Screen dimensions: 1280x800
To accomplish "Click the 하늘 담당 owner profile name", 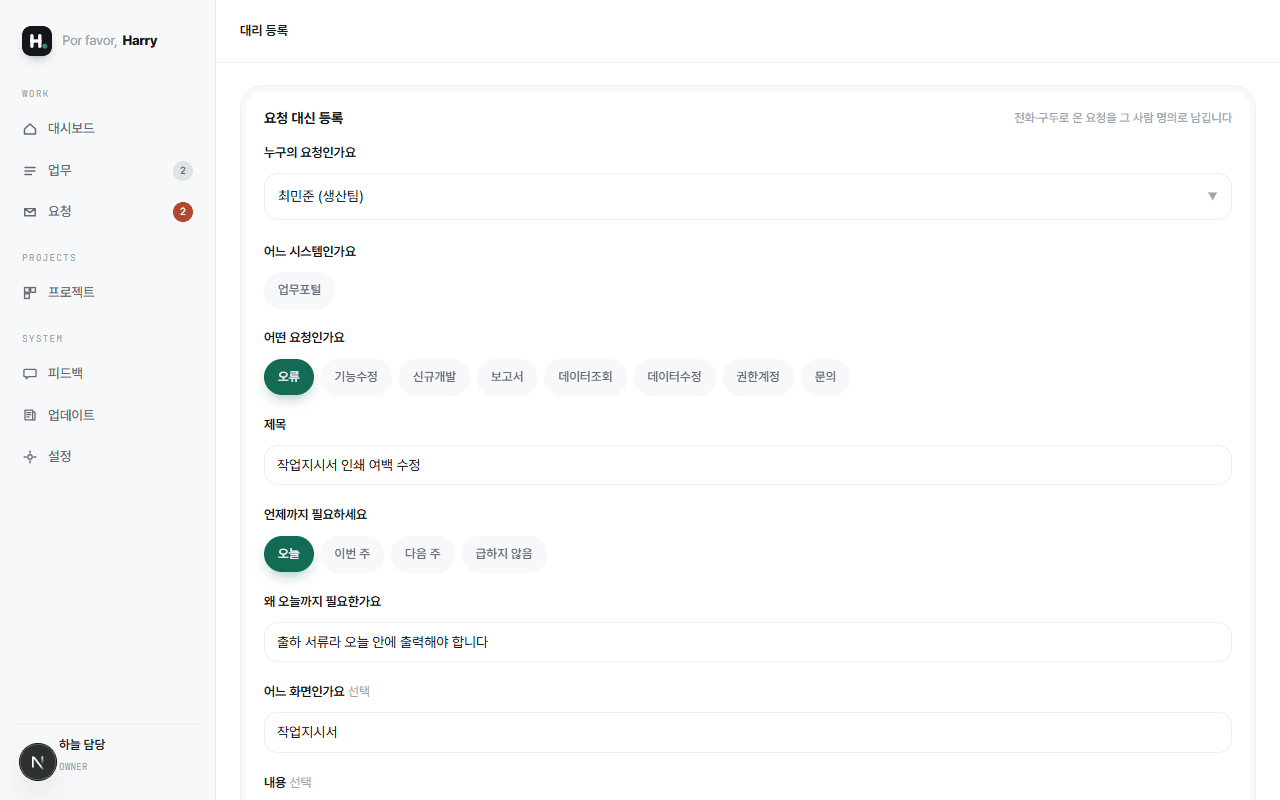I will click(x=82, y=745).
